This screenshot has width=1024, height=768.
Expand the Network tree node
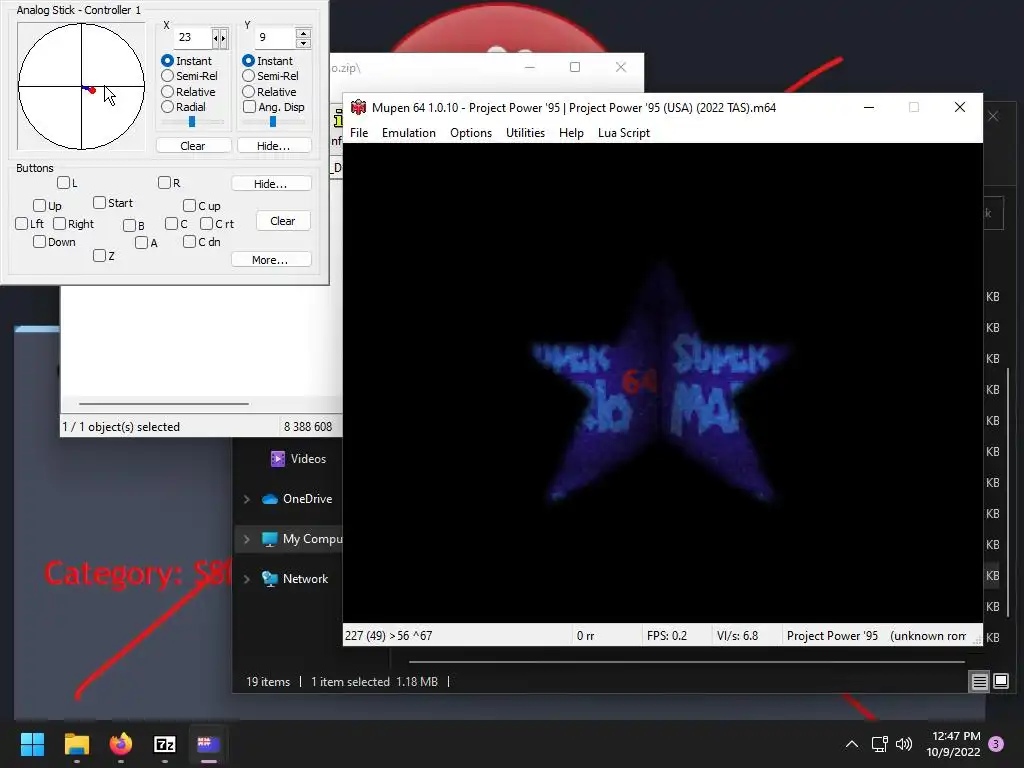(x=247, y=579)
